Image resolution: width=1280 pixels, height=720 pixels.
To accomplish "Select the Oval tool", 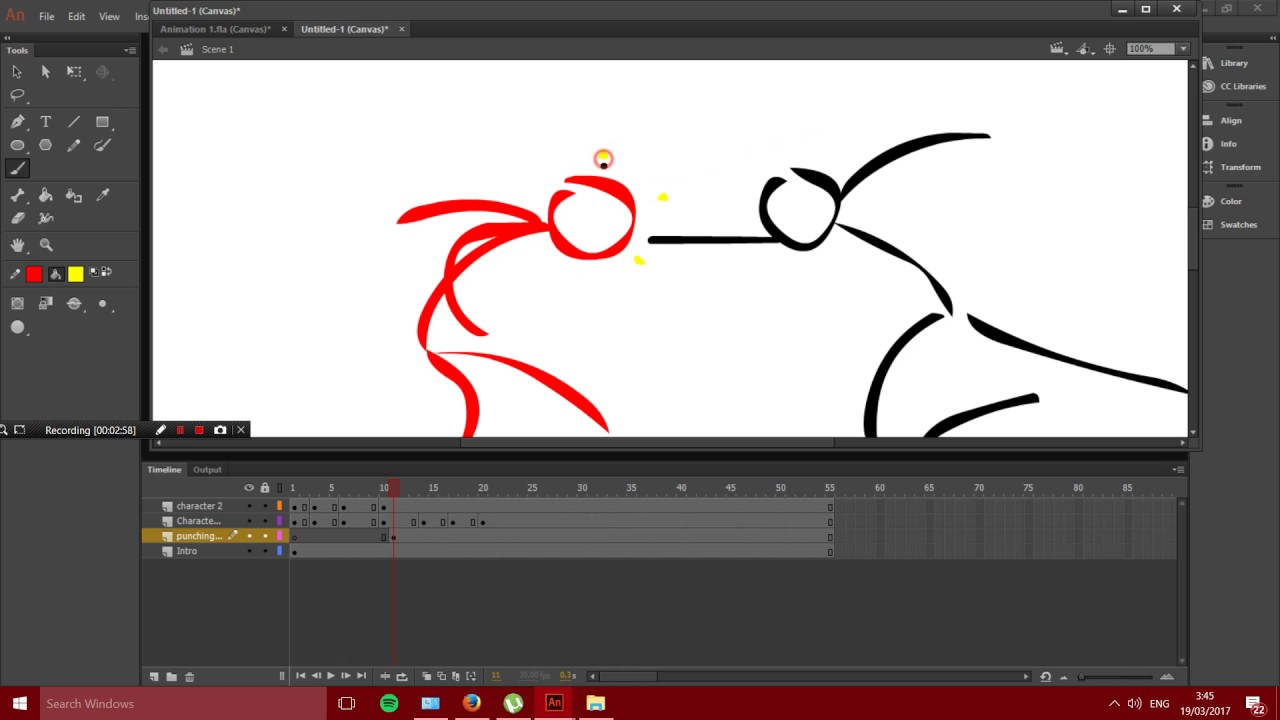I will [17, 145].
